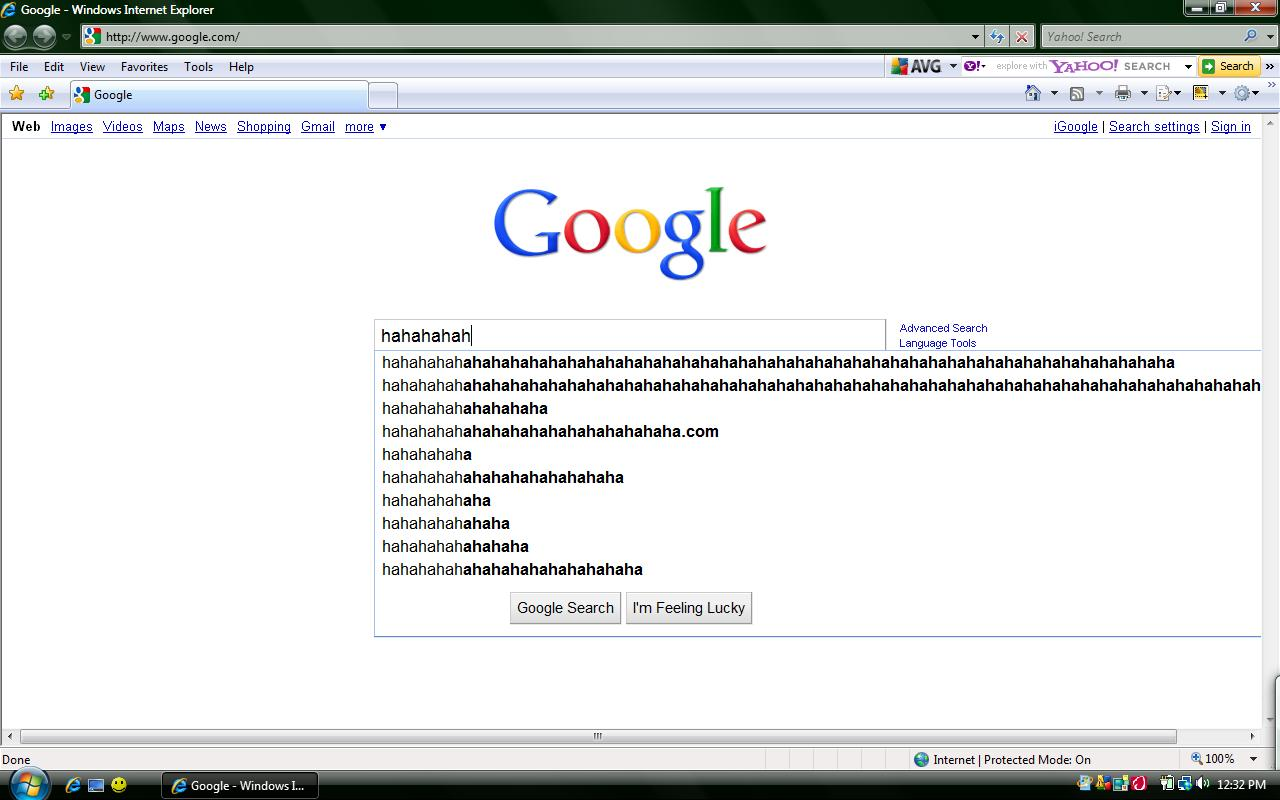Expand the RSS feeds dropdown arrow
Image resolution: width=1280 pixels, height=800 pixels.
[1099, 93]
